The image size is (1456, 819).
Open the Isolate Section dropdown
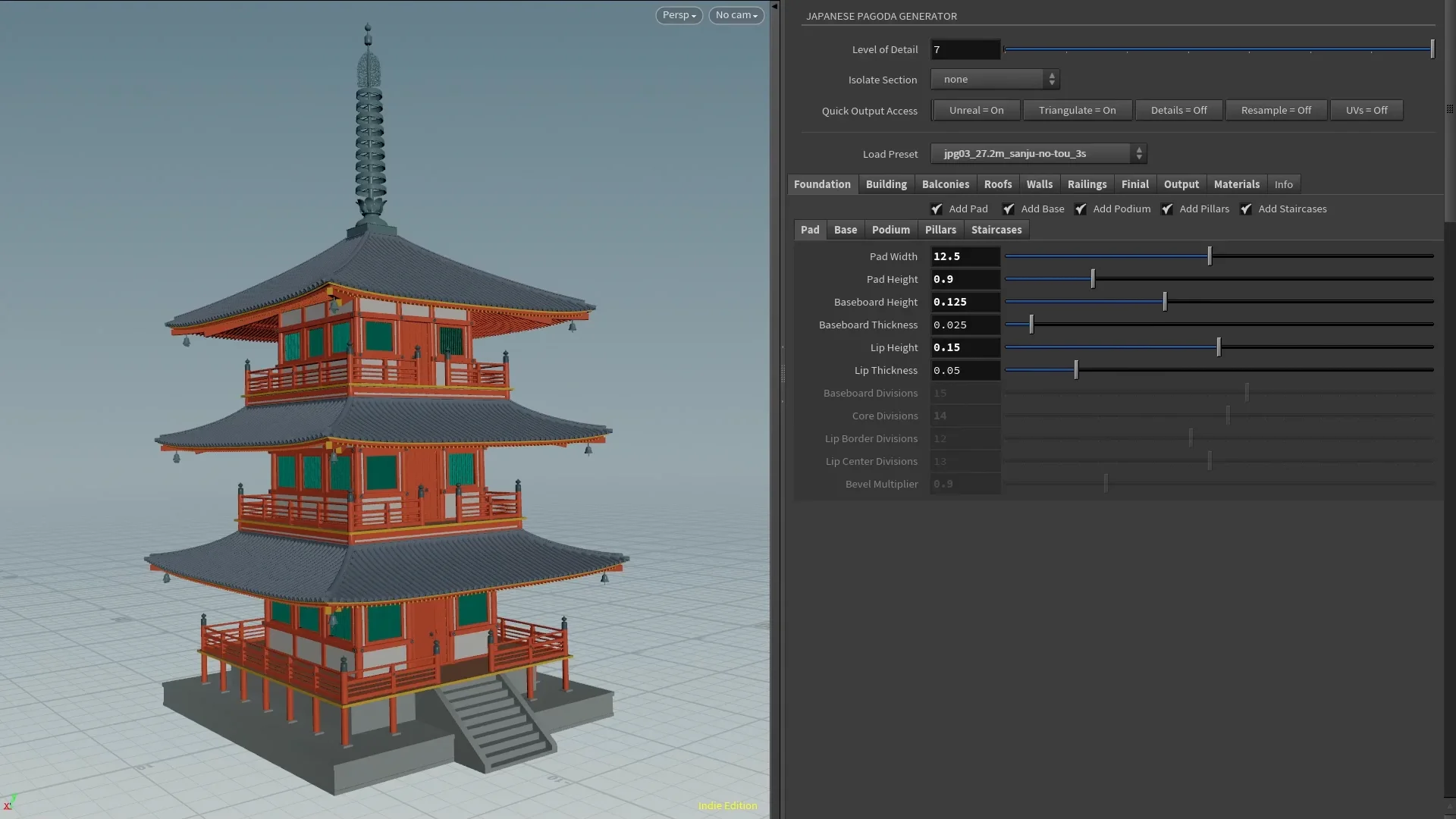[x=993, y=79]
